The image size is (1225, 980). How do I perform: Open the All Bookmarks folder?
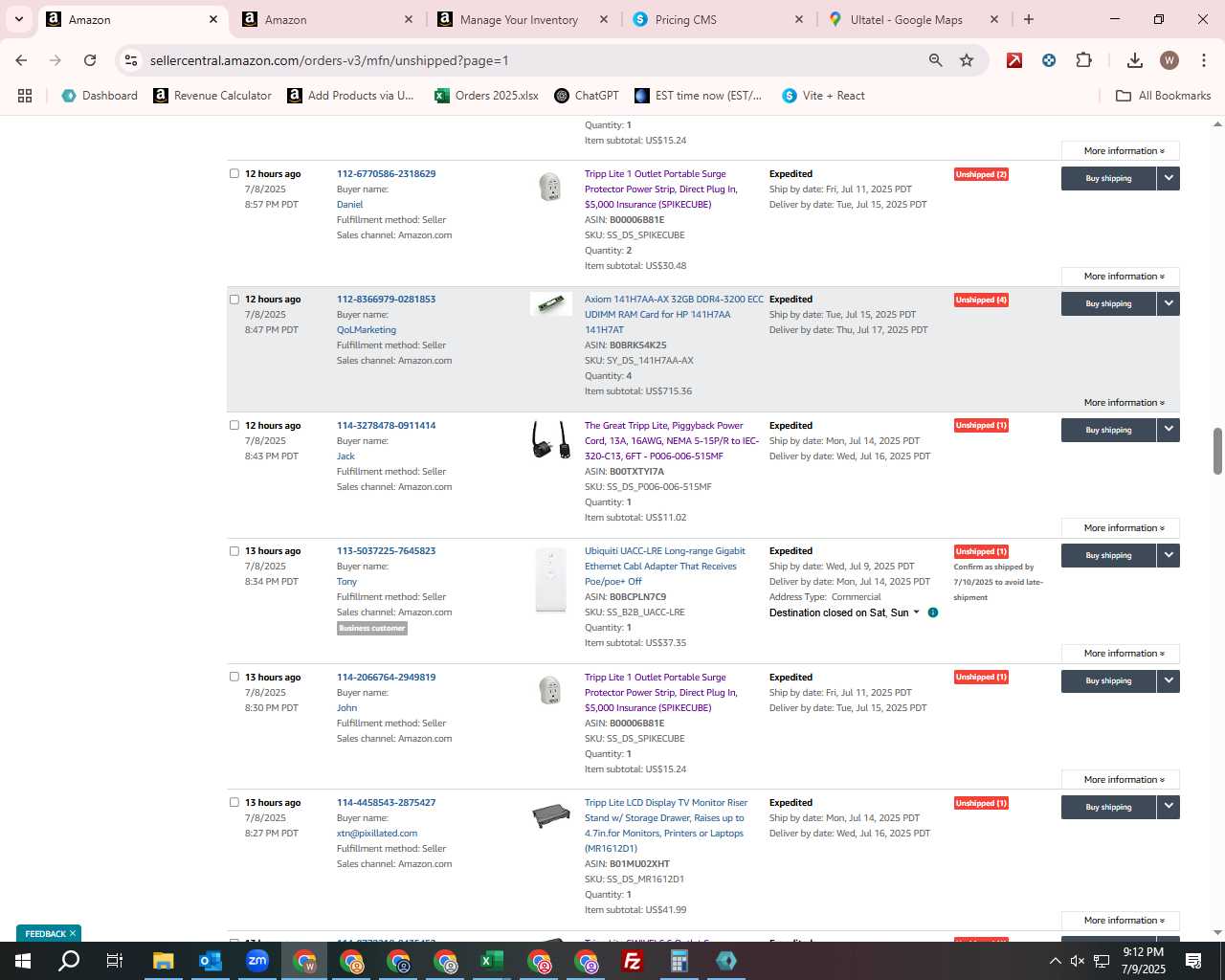[1164, 96]
